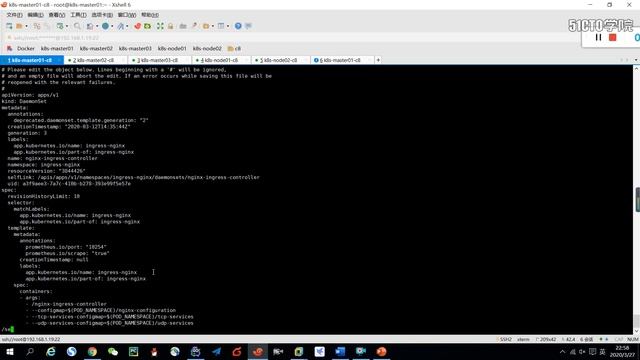Click the green Xmanager icon in toolbar
640x360 pixels.
point(147,26)
